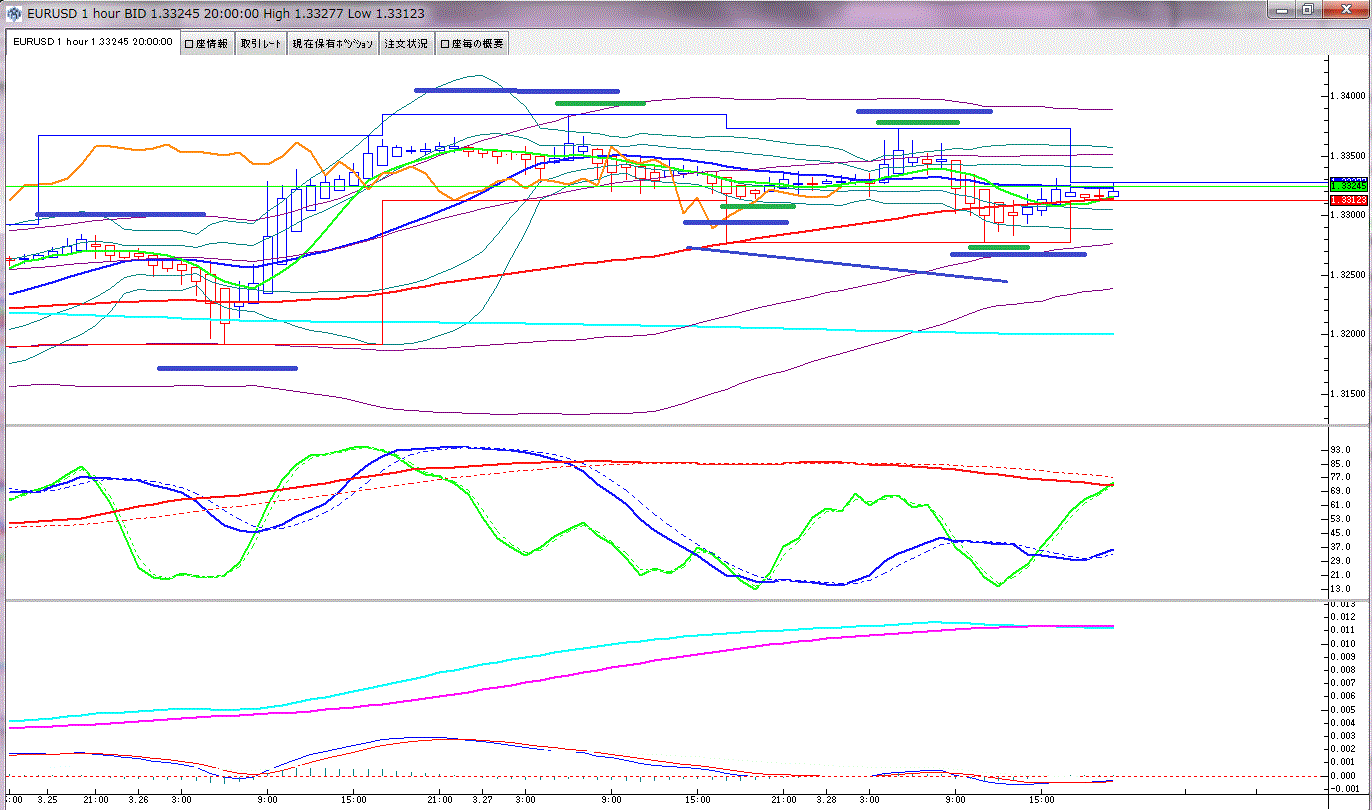1372x810 pixels.
Task: Go to the 注文状況 tab
Action: pos(406,44)
